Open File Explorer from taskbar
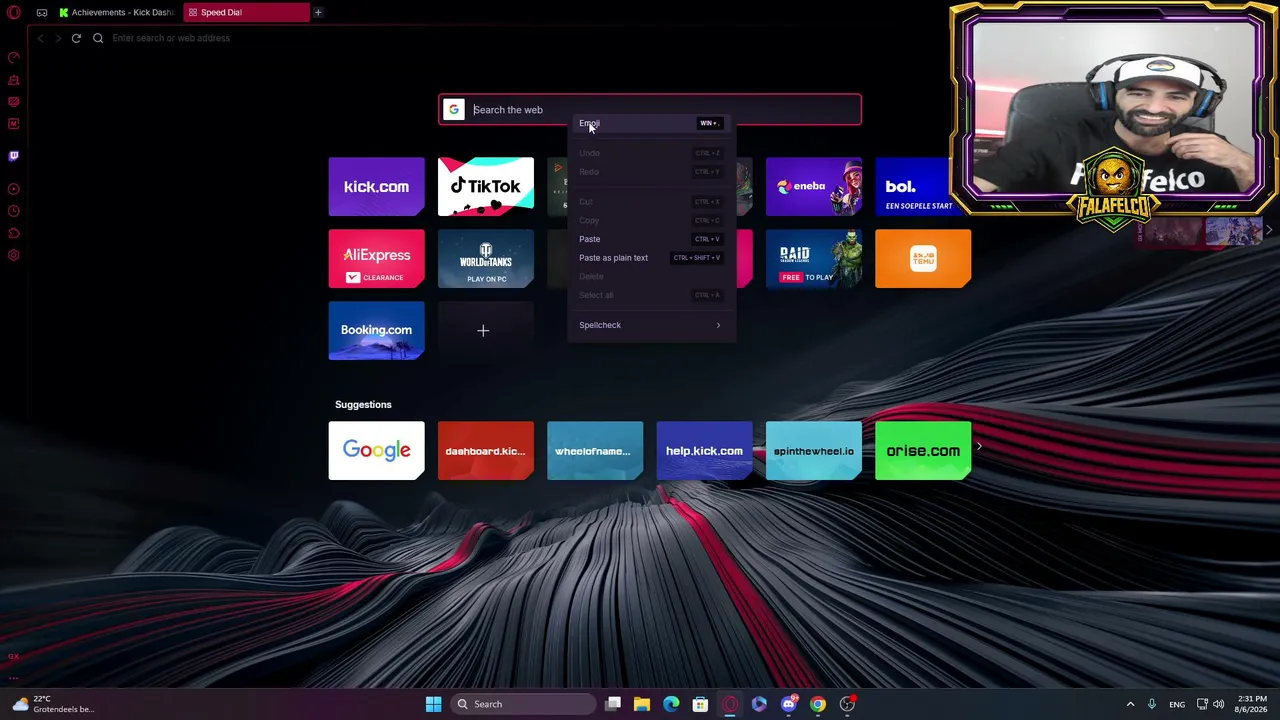1280x720 pixels. (642, 704)
